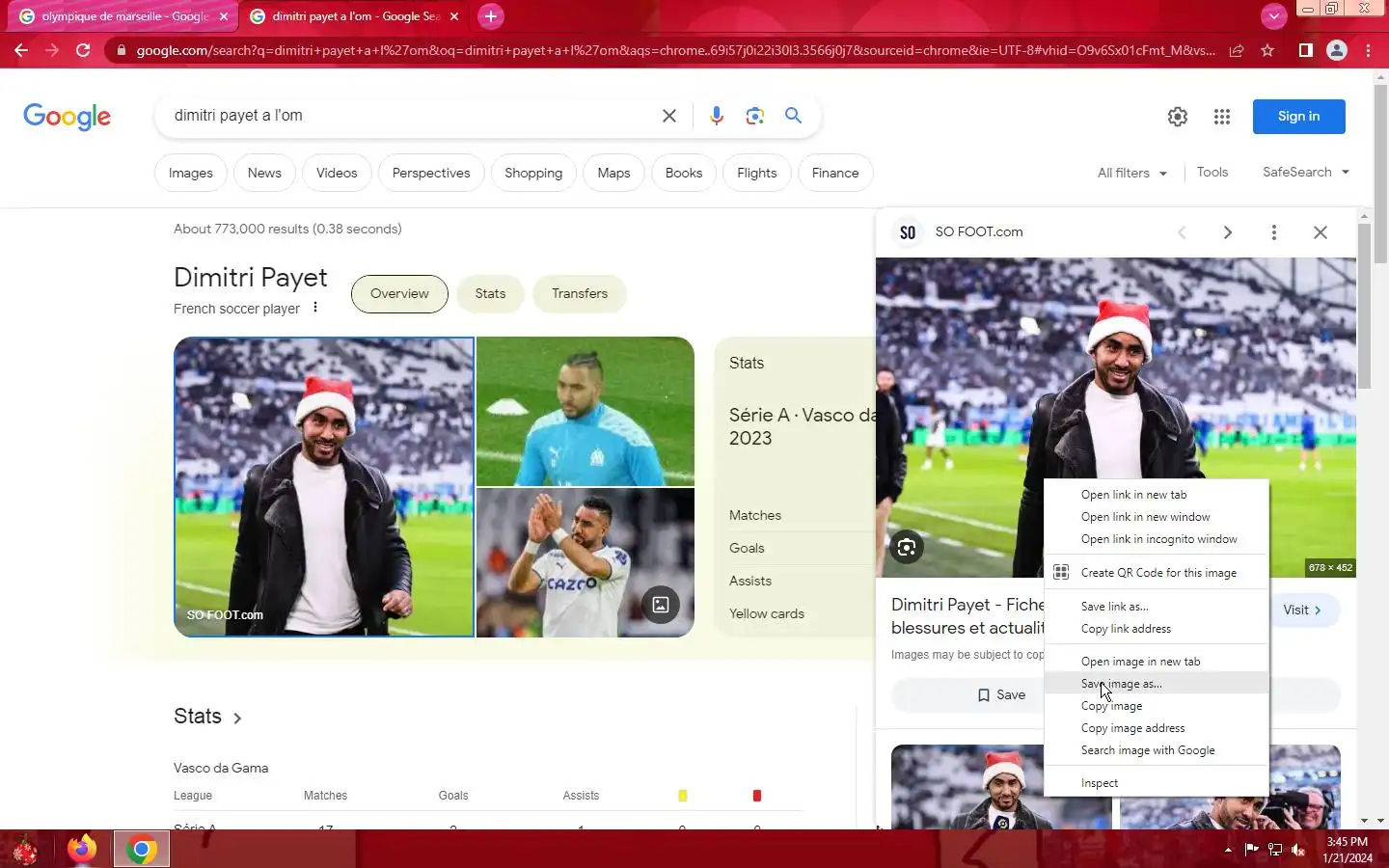Open more images icon on photo collage
Viewport: 1389px width, 868px height.
[661, 605]
